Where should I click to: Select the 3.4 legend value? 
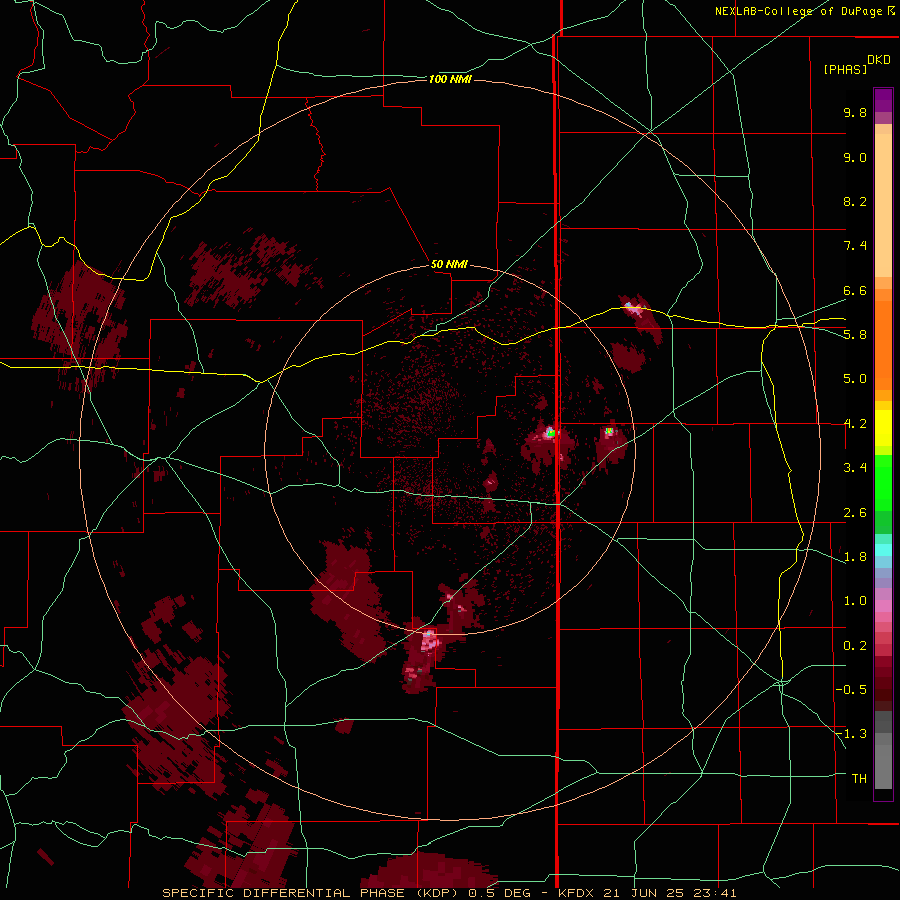pyautogui.click(x=855, y=468)
